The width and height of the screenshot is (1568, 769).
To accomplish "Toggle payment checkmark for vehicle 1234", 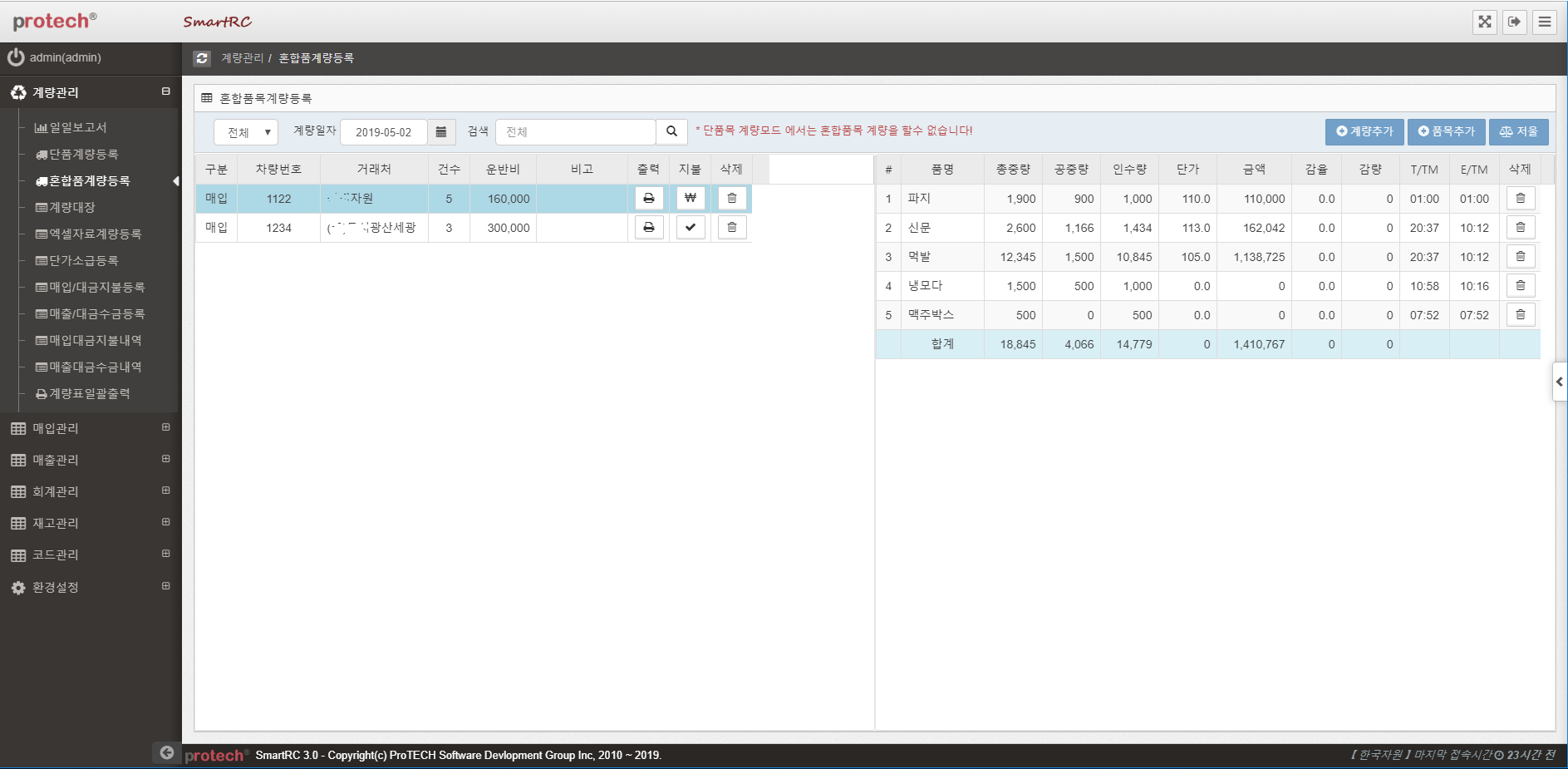I will (x=691, y=228).
